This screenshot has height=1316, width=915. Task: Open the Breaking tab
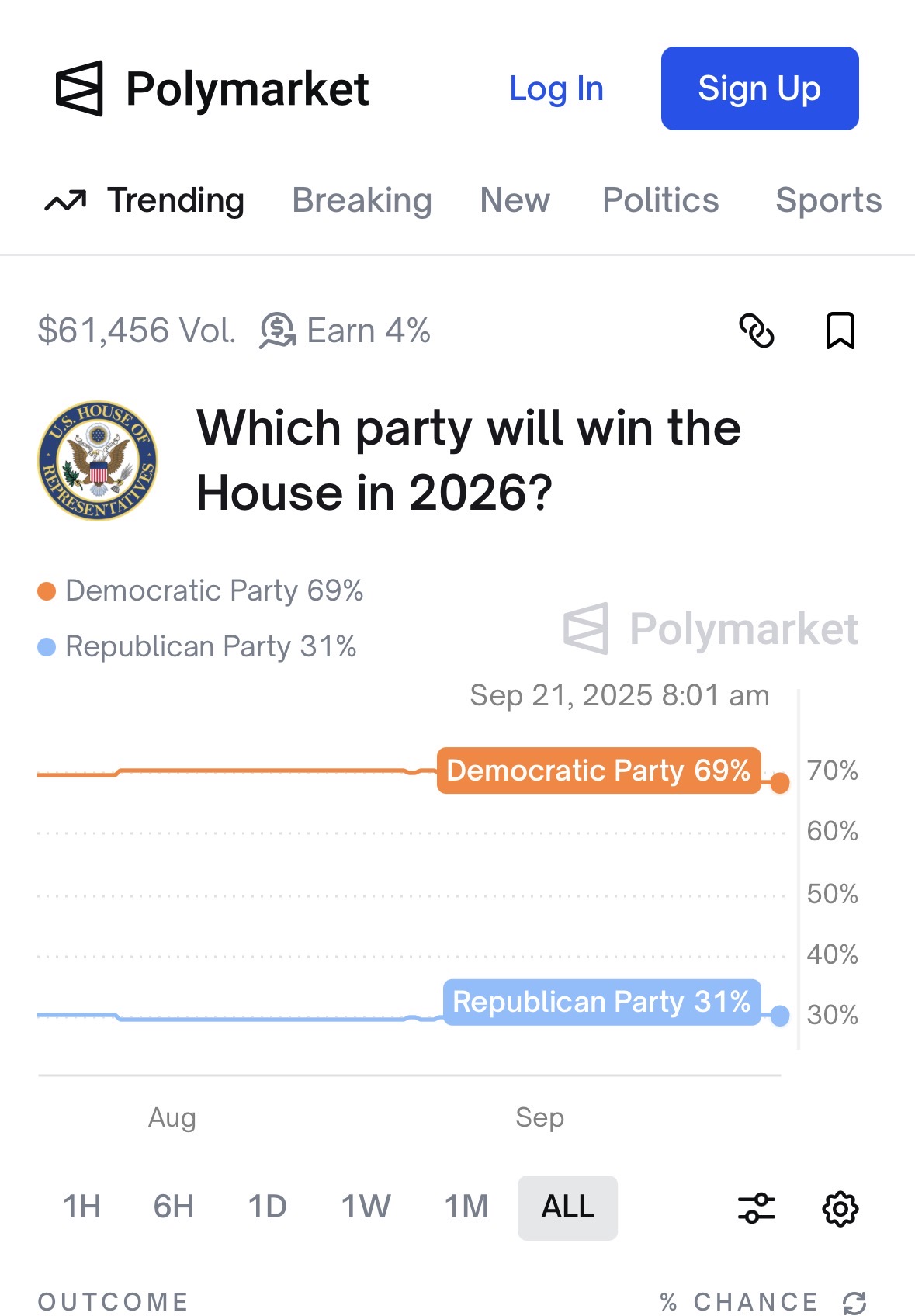click(362, 201)
